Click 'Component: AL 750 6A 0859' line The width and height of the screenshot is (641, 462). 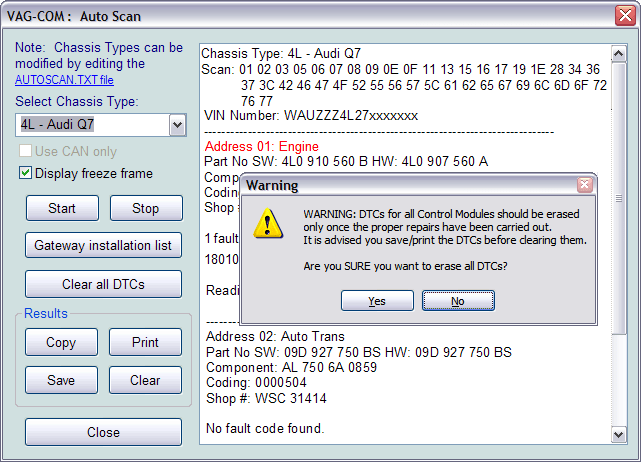pos(291,367)
